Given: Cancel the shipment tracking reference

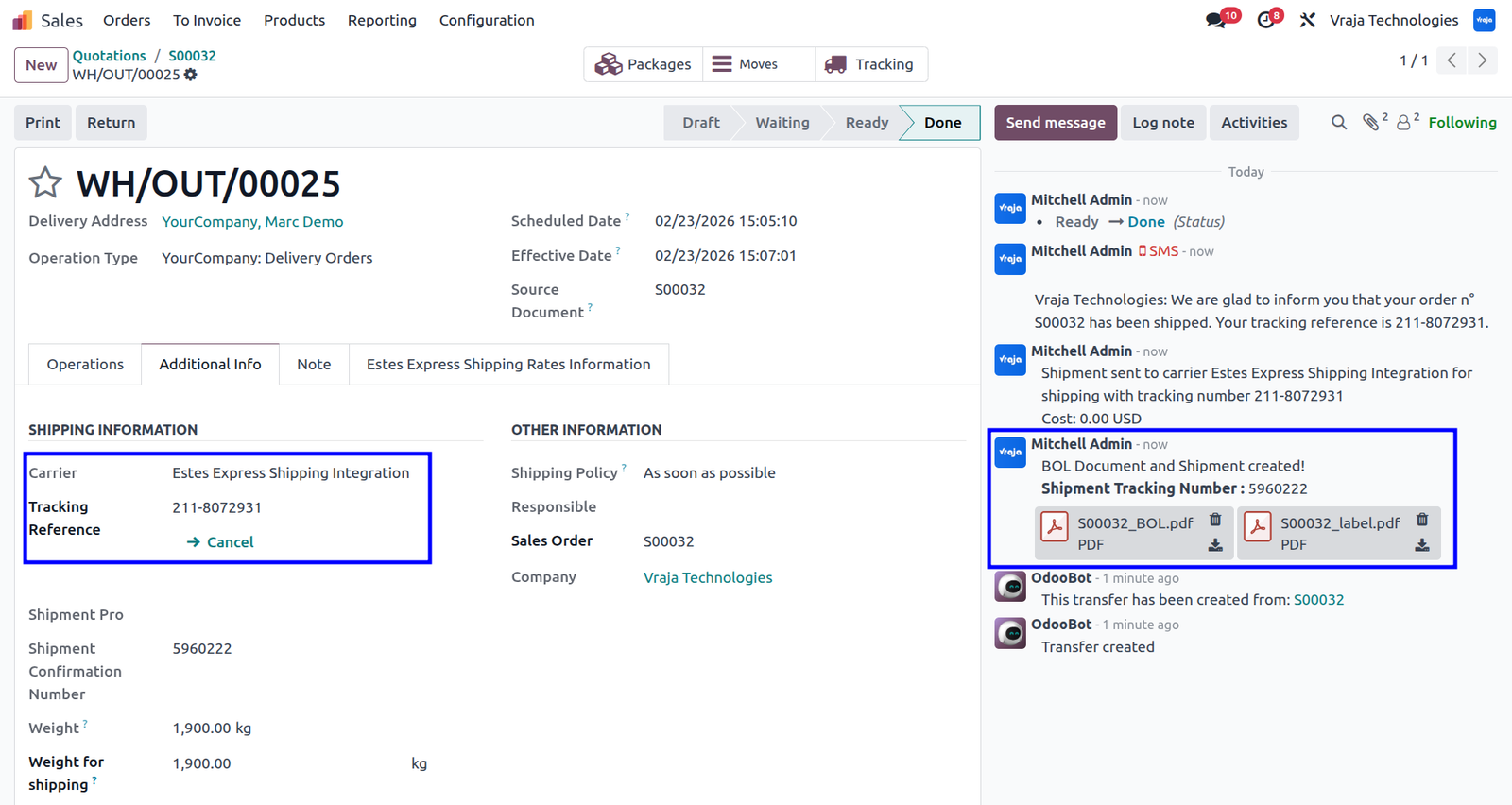Looking at the screenshot, I should point(220,542).
